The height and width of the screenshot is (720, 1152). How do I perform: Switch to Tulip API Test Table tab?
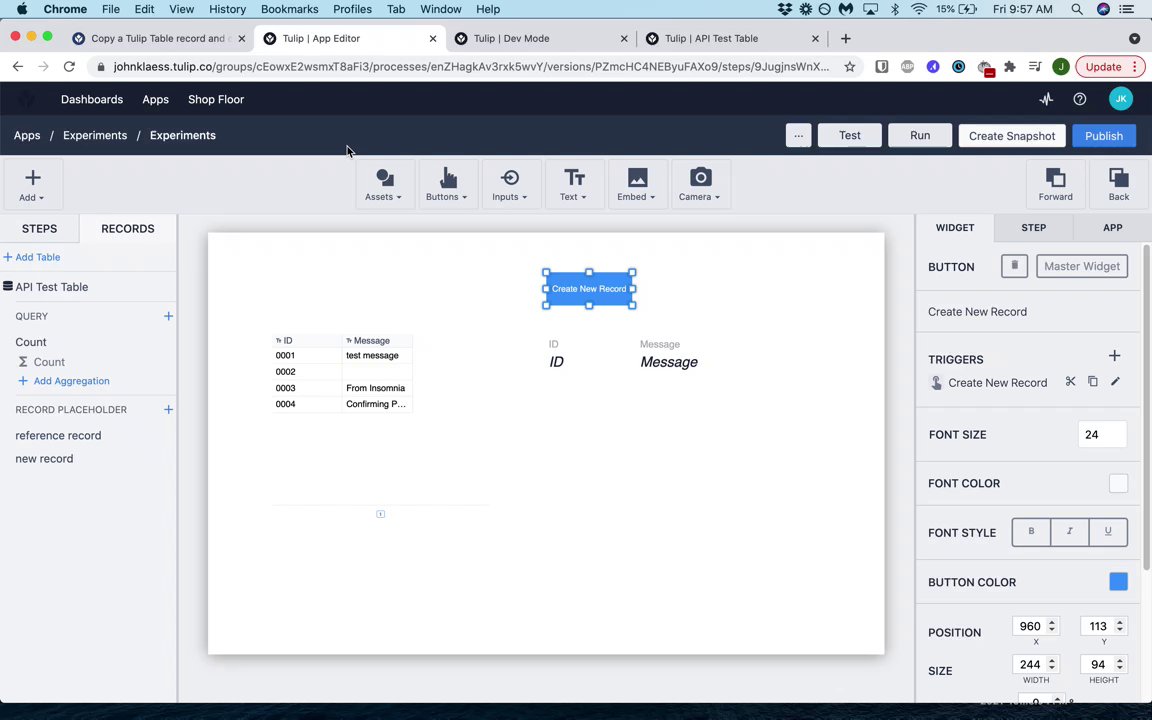point(732,38)
